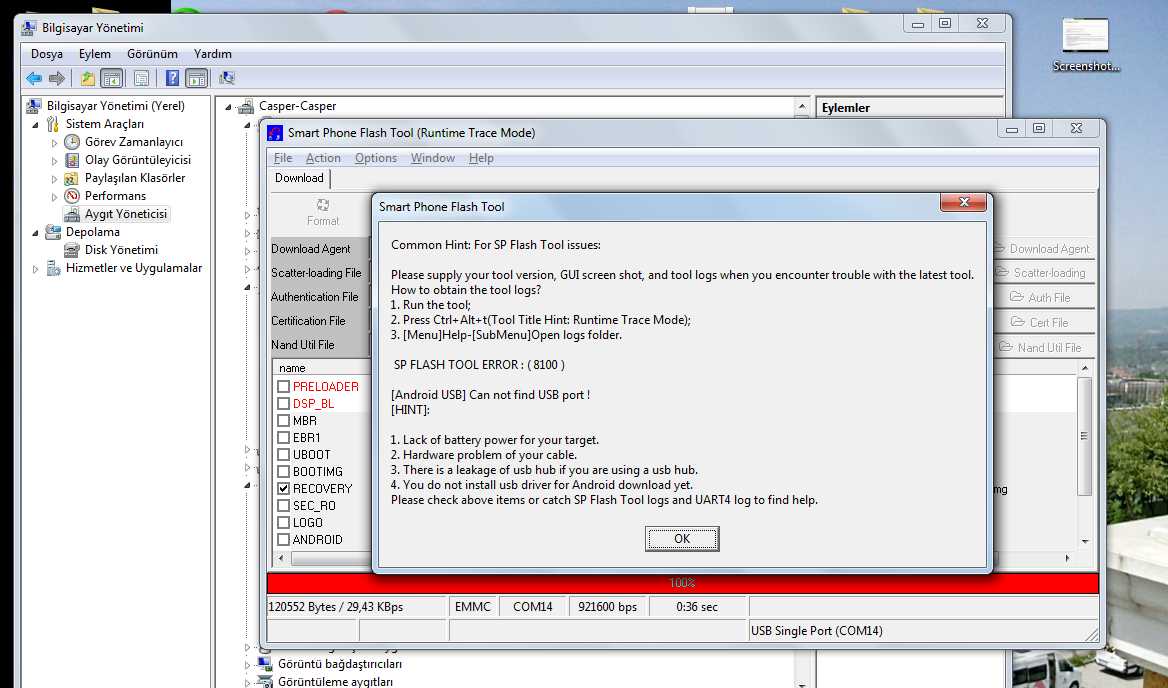Select the Download tab in Flash Tool

299,178
